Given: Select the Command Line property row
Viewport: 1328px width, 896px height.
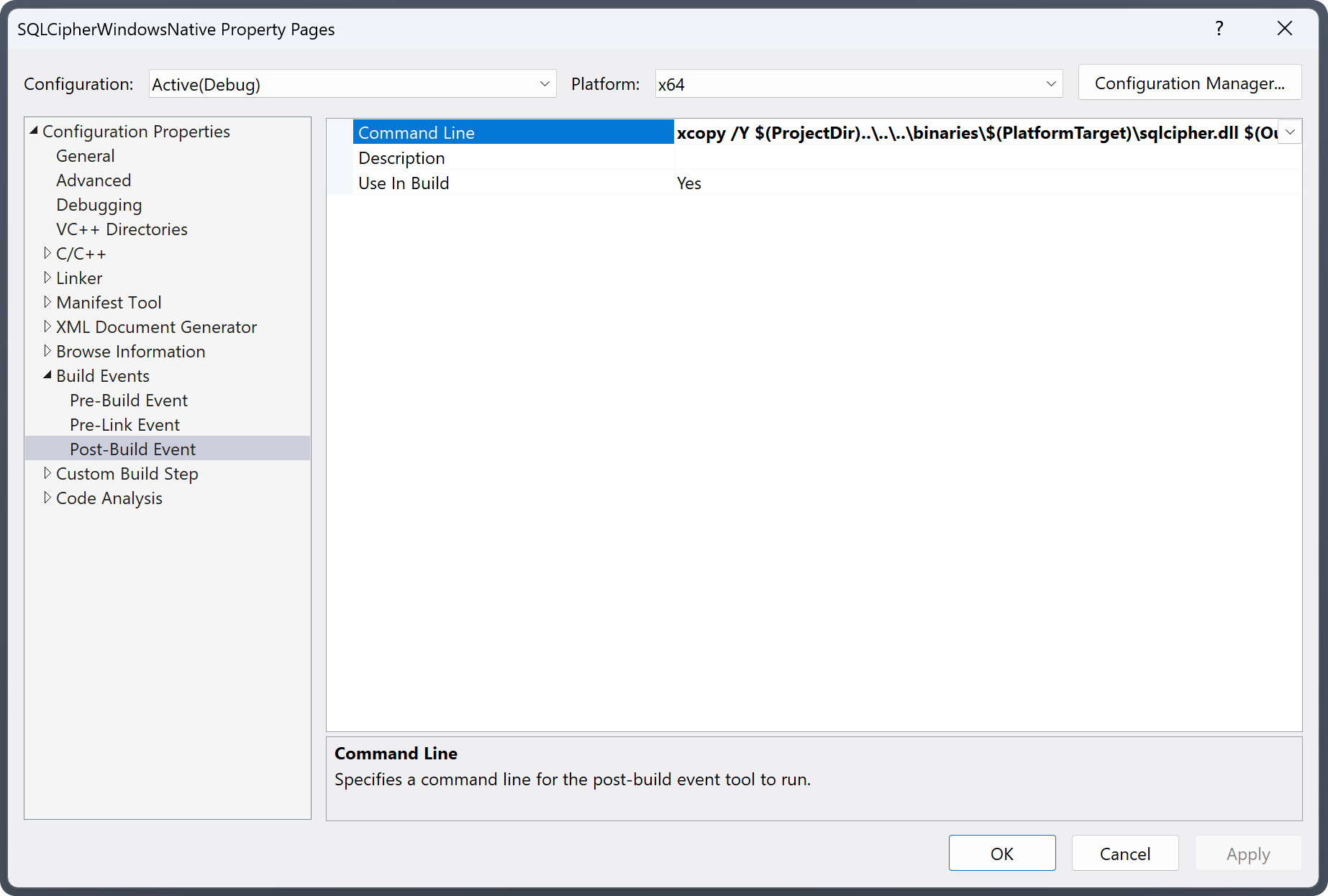Looking at the screenshot, I should coord(514,133).
